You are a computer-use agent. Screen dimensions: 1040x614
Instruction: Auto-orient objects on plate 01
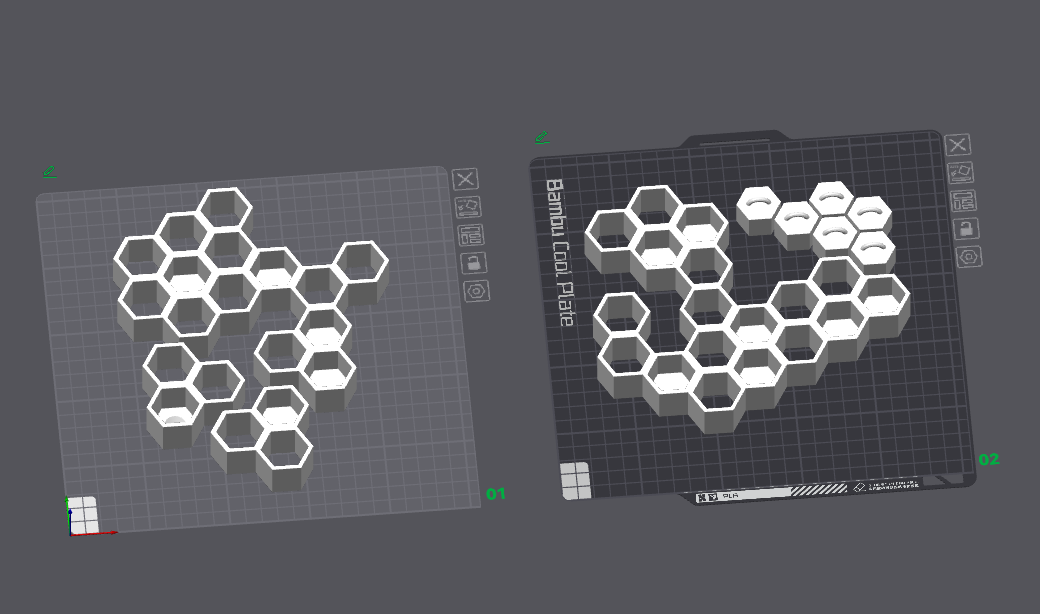click(x=468, y=207)
